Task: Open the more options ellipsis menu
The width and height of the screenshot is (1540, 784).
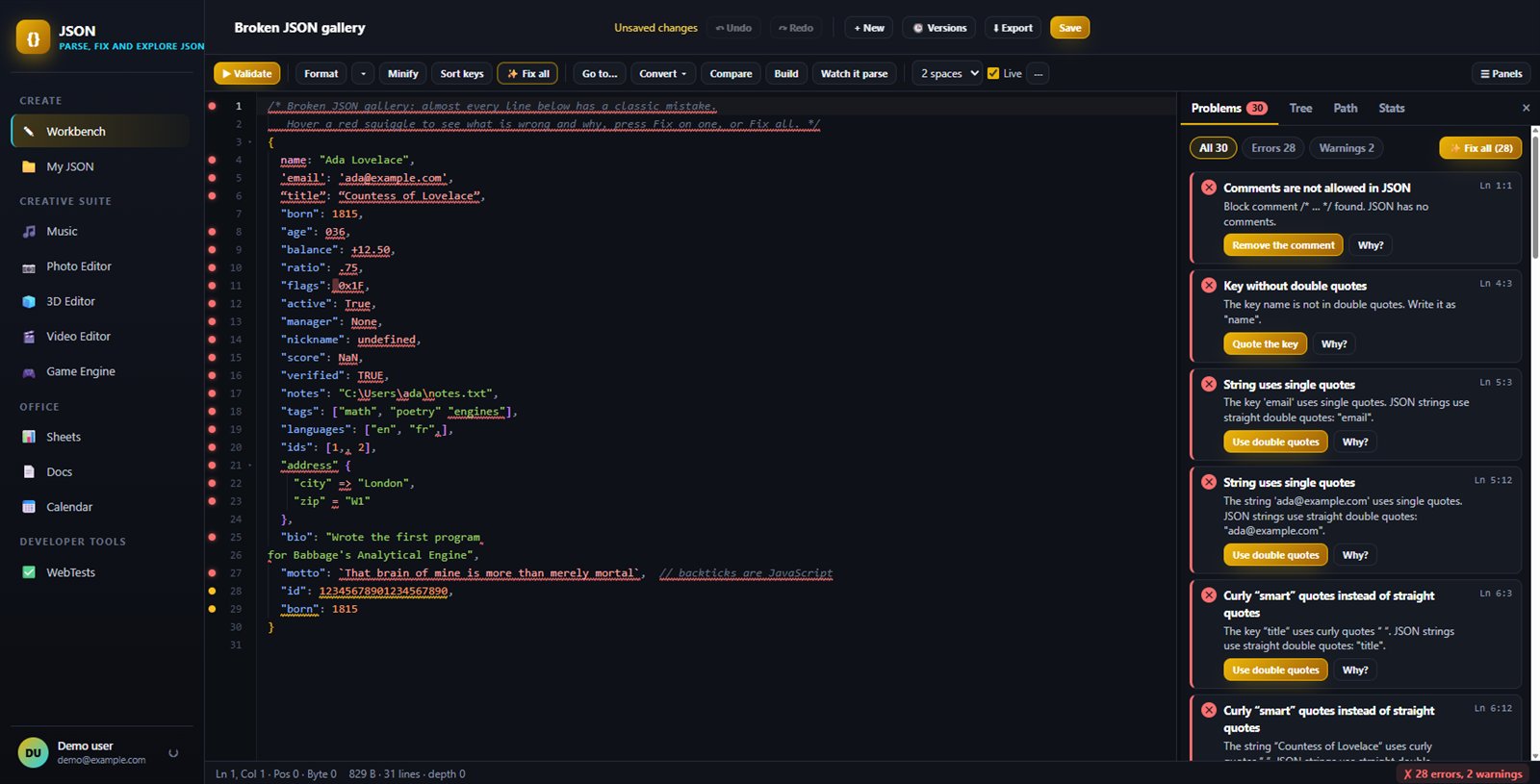Action: click(1038, 73)
